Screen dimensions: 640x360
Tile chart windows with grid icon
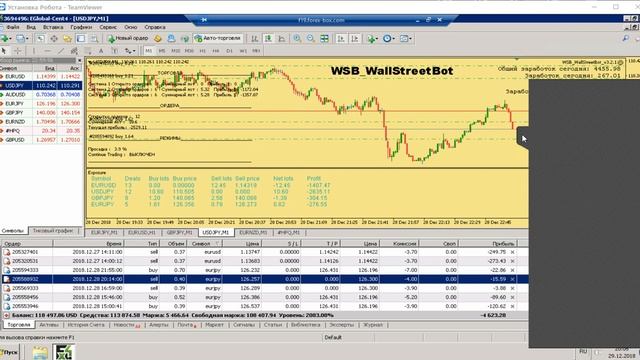pos(324,38)
